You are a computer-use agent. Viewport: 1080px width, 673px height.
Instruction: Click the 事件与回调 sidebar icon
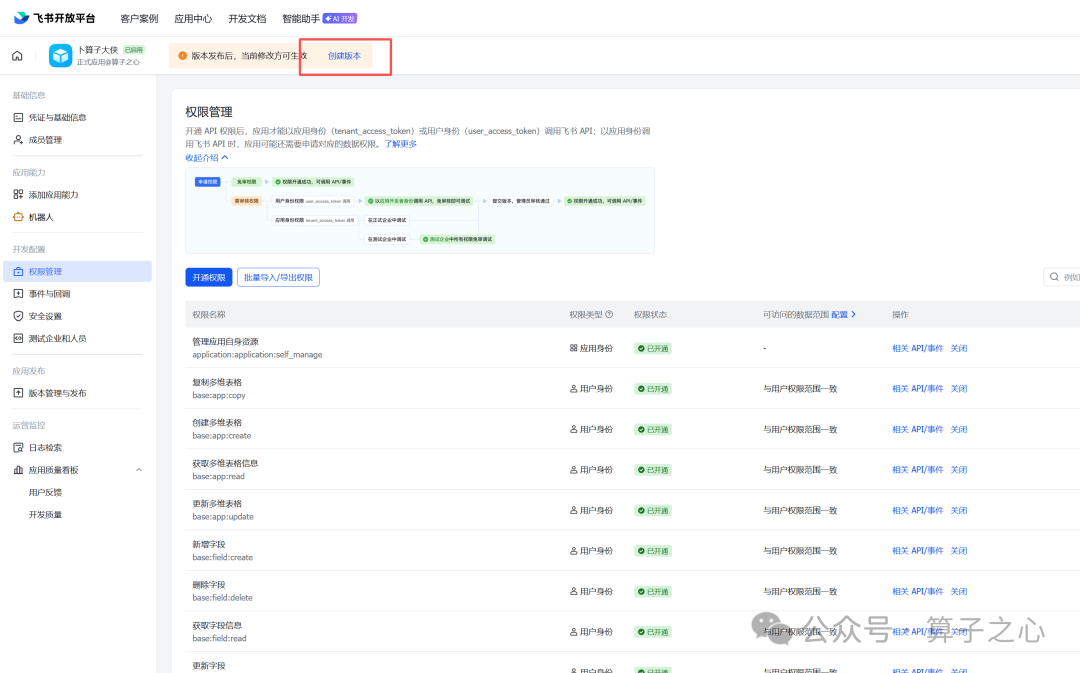pos(19,294)
